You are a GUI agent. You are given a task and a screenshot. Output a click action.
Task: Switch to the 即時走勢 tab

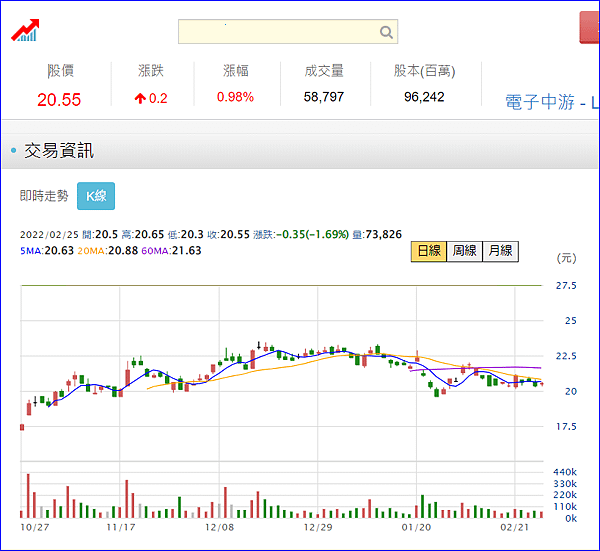pyautogui.click(x=44, y=196)
